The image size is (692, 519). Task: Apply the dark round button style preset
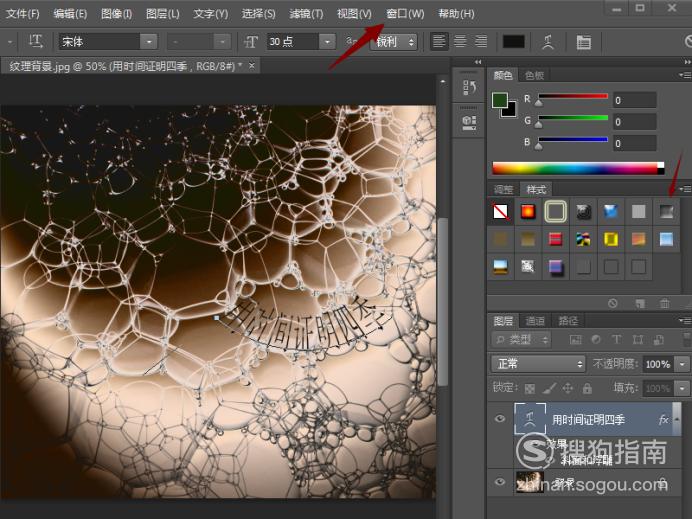coord(583,212)
